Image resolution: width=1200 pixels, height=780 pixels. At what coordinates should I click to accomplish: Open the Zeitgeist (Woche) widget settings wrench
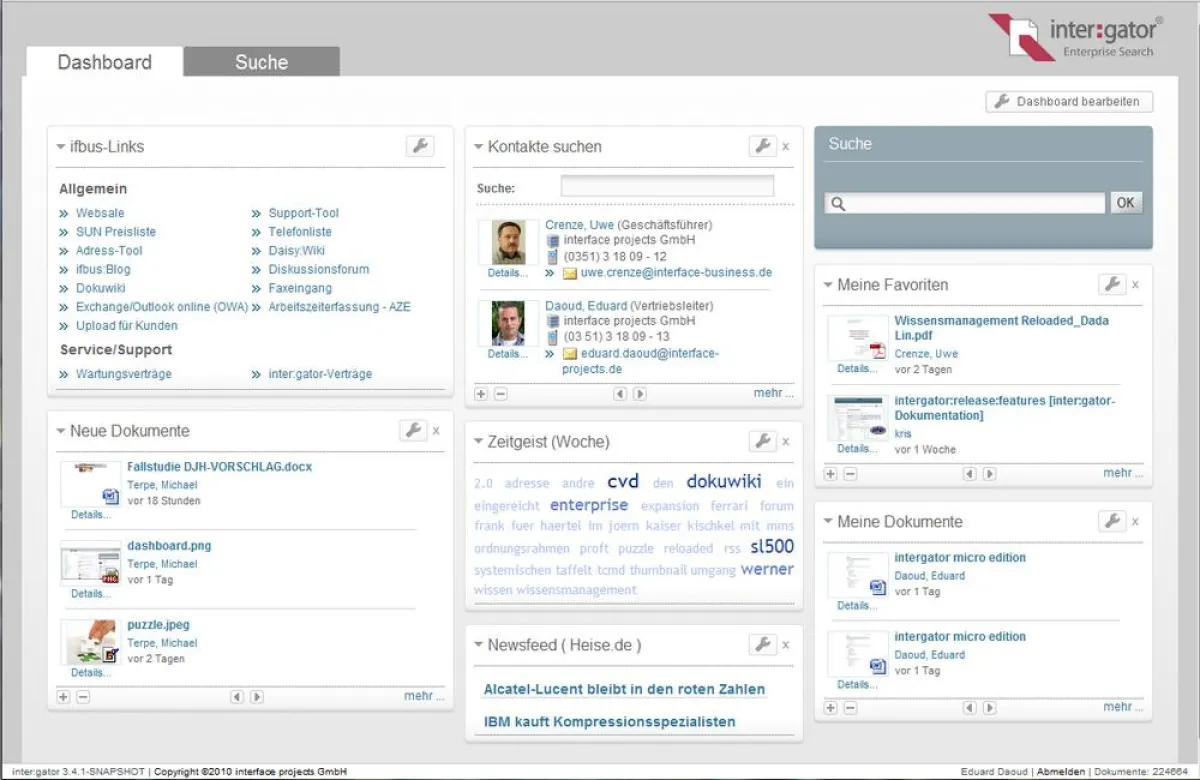(763, 440)
